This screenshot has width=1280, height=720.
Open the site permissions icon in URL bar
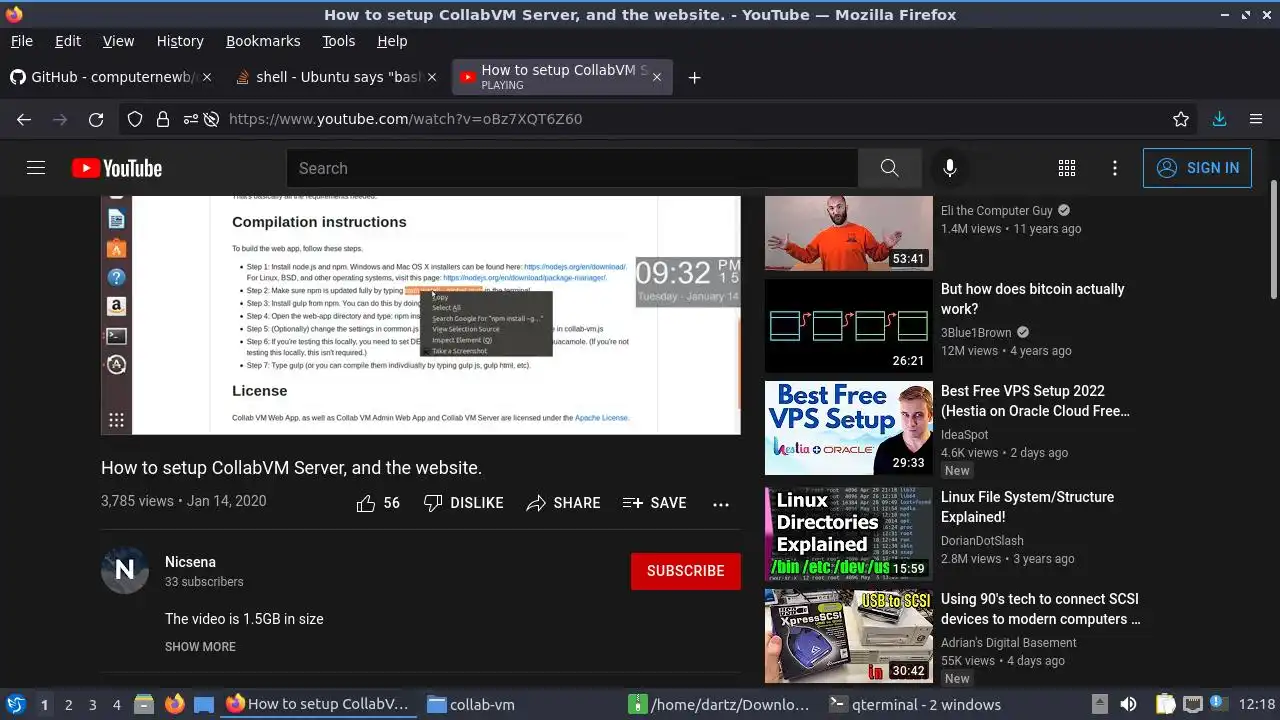[x=189, y=119]
